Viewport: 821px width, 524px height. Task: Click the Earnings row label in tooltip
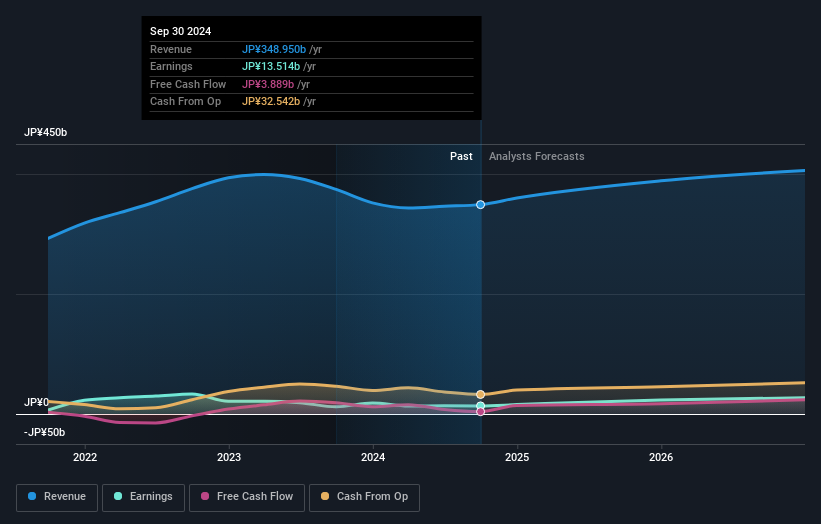[x=171, y=66]
